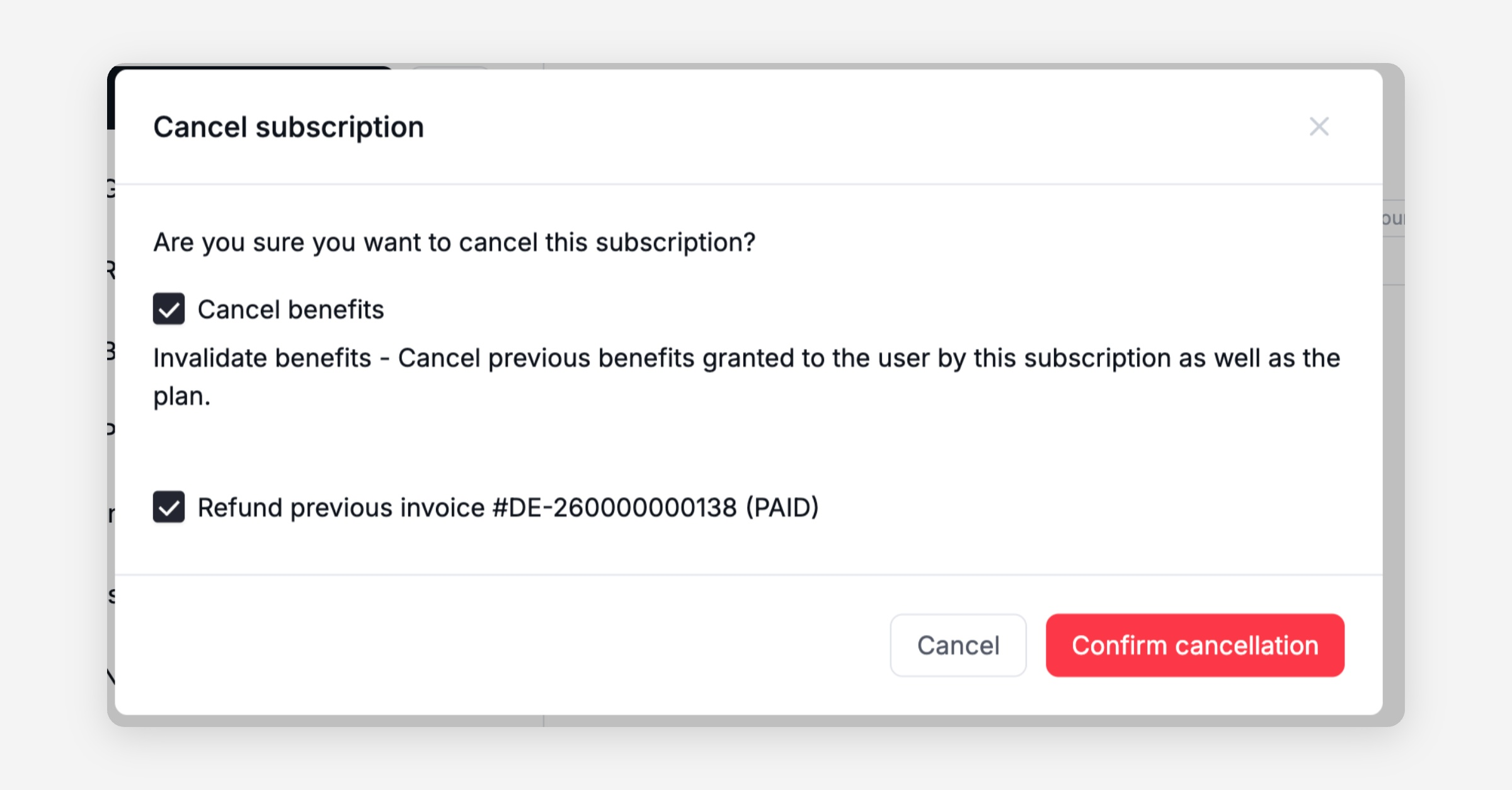
Task: Click the "Cancel subscription" dialog title
Action: click(x=289, y=127)
